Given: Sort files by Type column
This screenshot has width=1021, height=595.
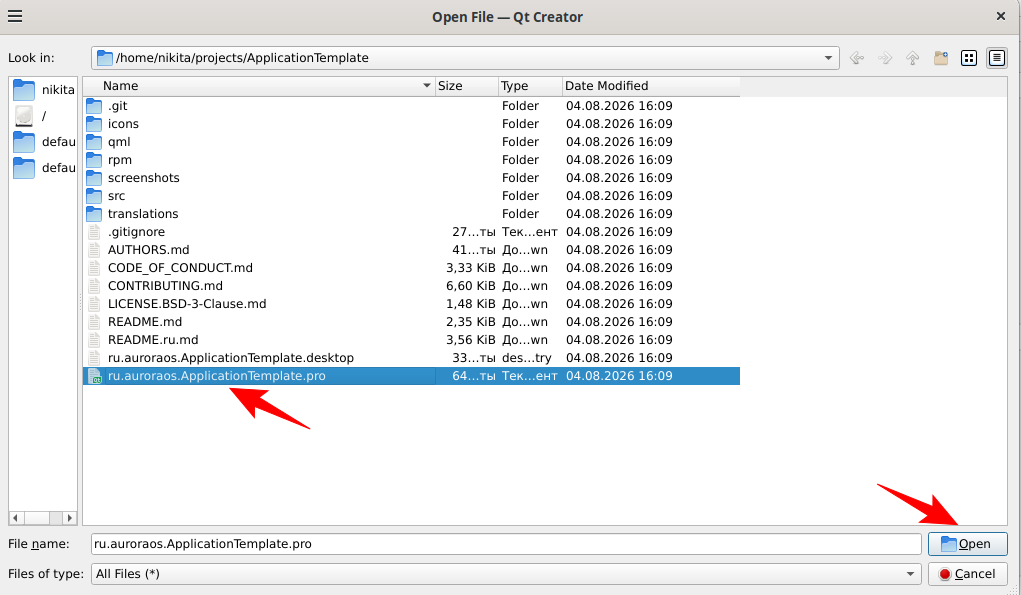Looking at the screenshot, I should tap(530, 86).
